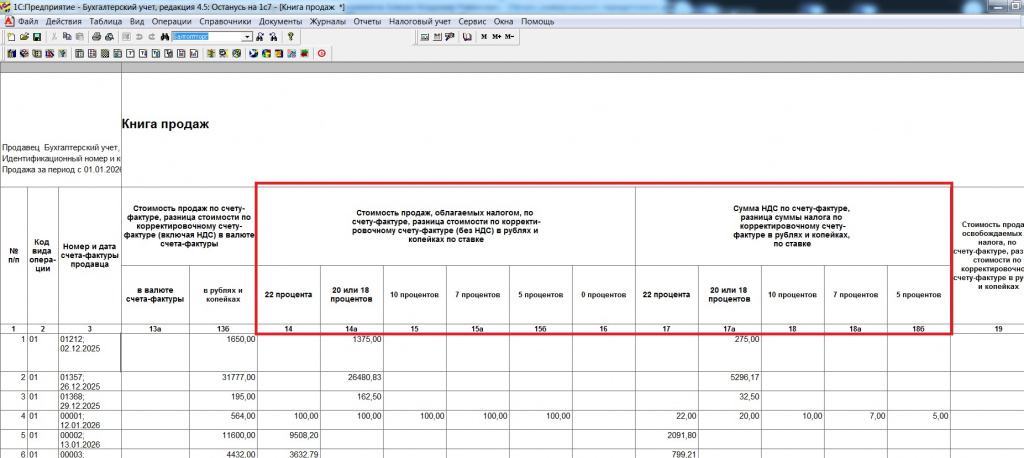Open the Calendar icon in right toolbar

click(437, 37)
